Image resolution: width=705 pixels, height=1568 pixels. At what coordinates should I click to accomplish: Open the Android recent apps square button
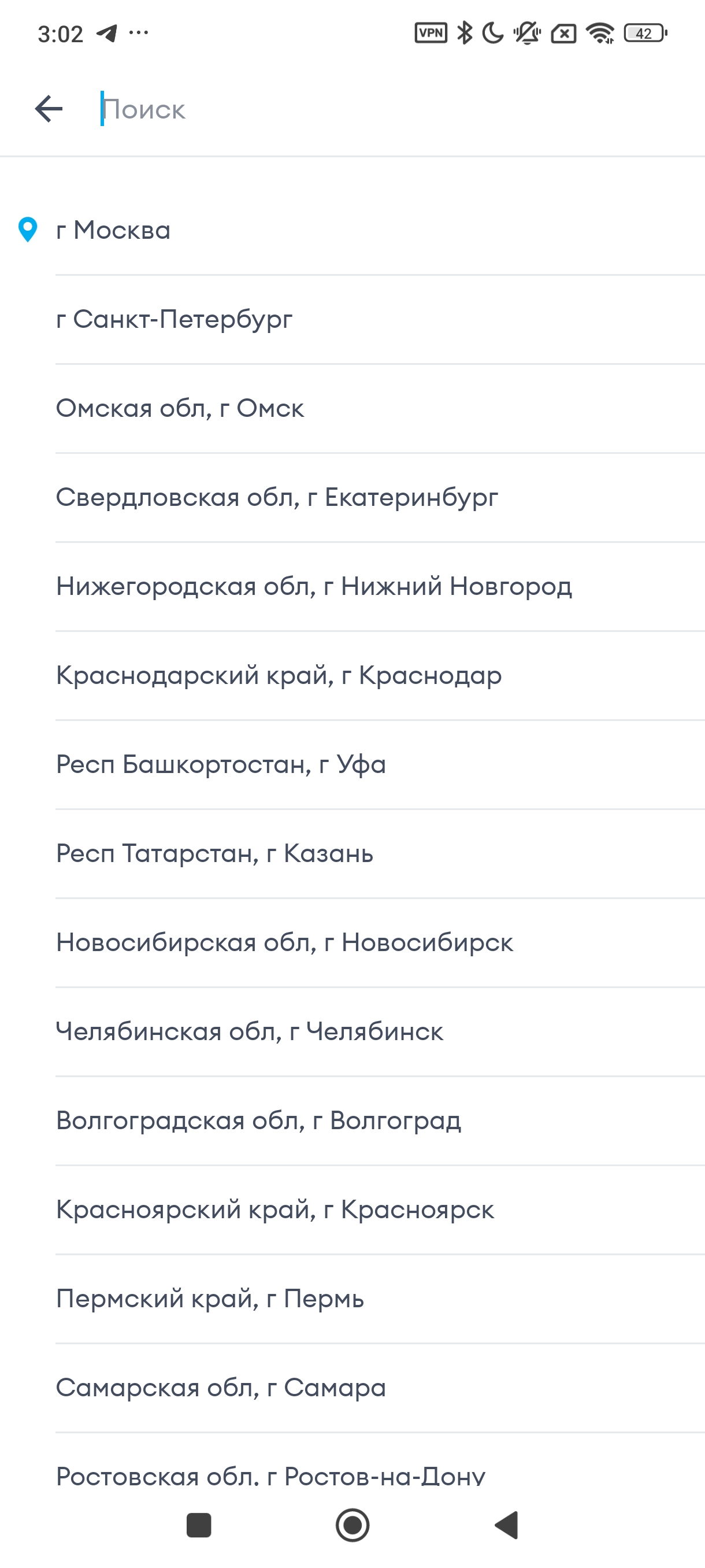pyautogui.click(x=199, y=1525)
